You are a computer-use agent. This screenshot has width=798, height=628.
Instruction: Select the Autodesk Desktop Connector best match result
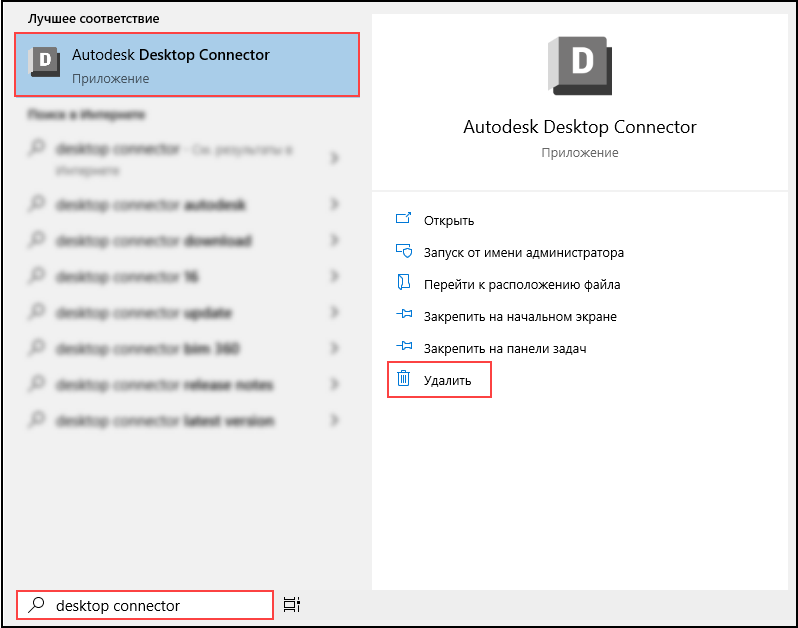[x=187, y=65]
